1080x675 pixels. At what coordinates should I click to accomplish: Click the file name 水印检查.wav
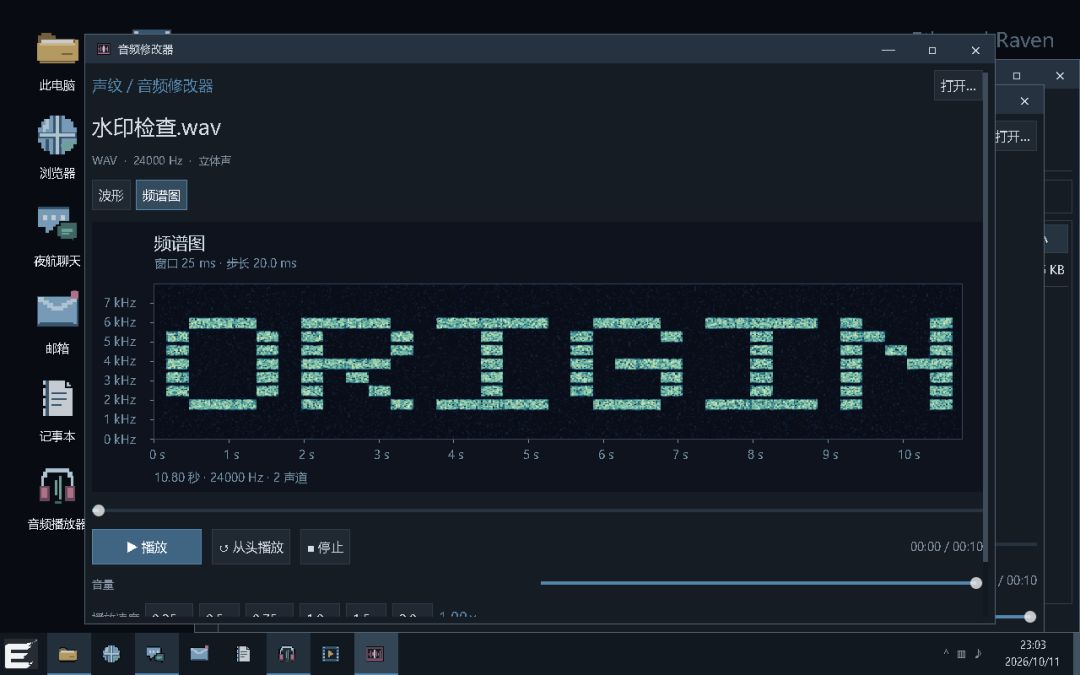tap(156, 127)
